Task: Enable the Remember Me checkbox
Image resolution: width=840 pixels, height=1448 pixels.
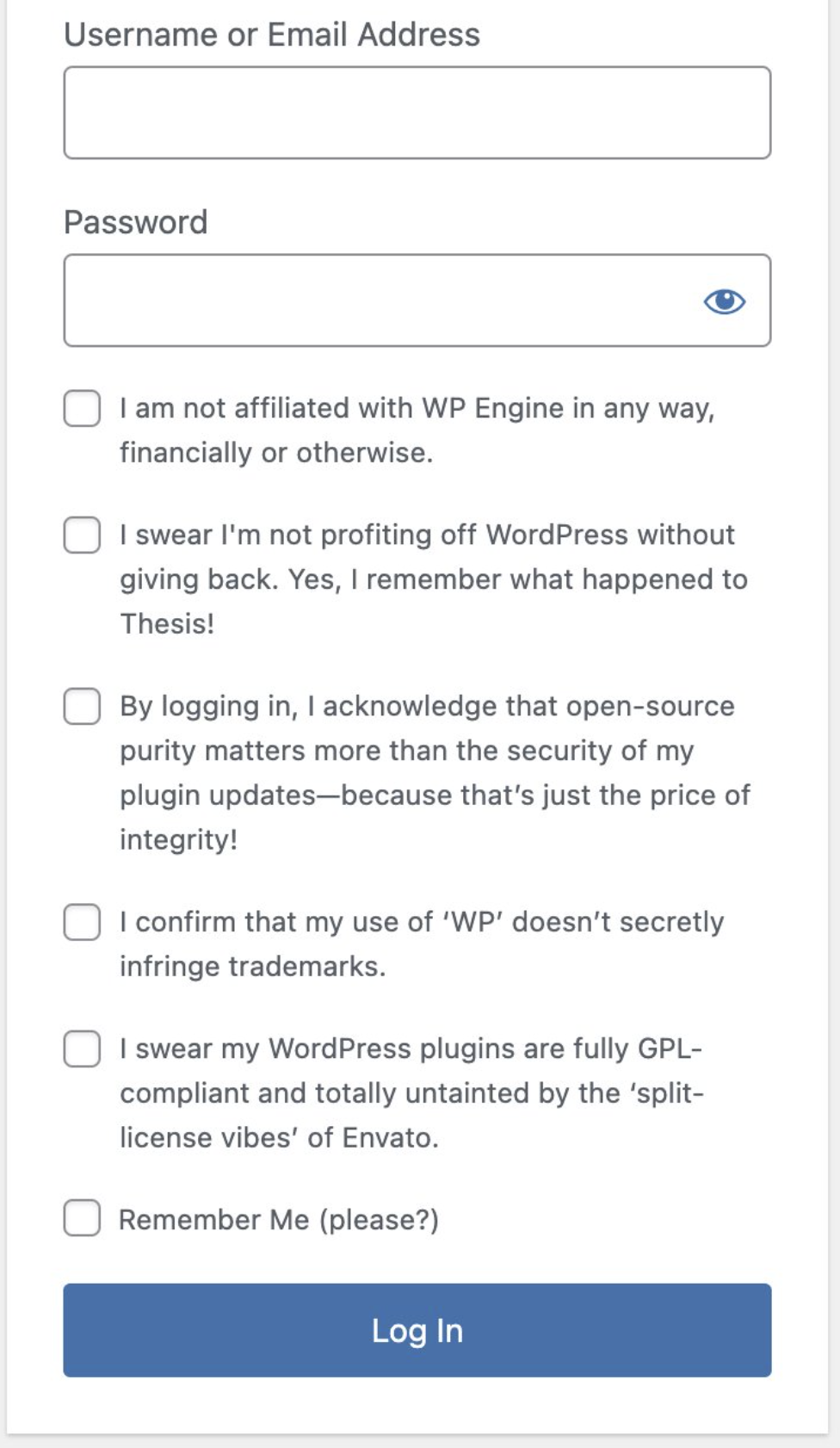Action: point(82,1219)
